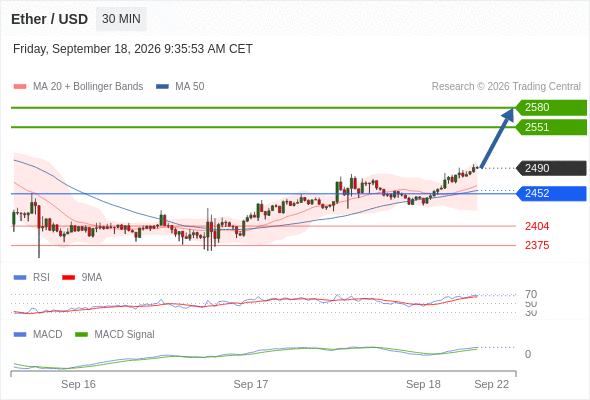Screen dimensions: 590x400
Task: Click the Sep 22 date axis label
Action: click(x=491, y=384)
